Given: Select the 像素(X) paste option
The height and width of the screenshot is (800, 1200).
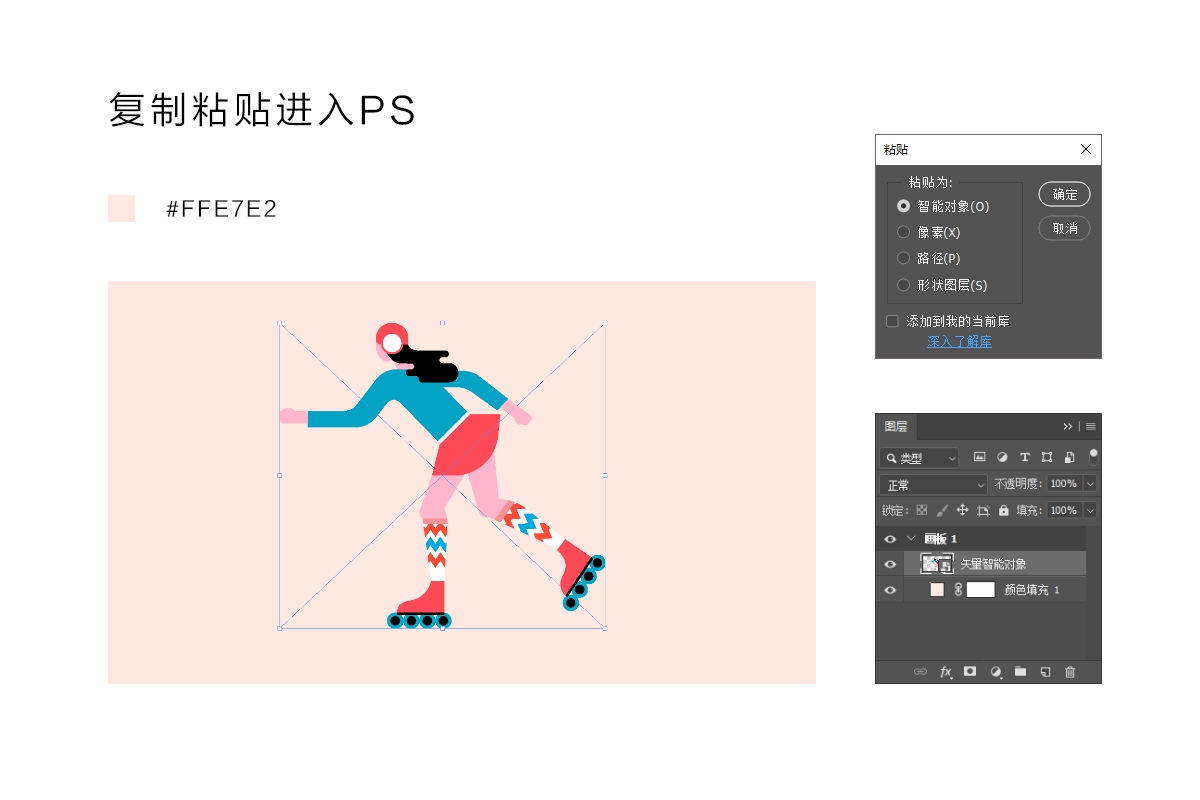Looking at the screenshot, I should point(903,231).
